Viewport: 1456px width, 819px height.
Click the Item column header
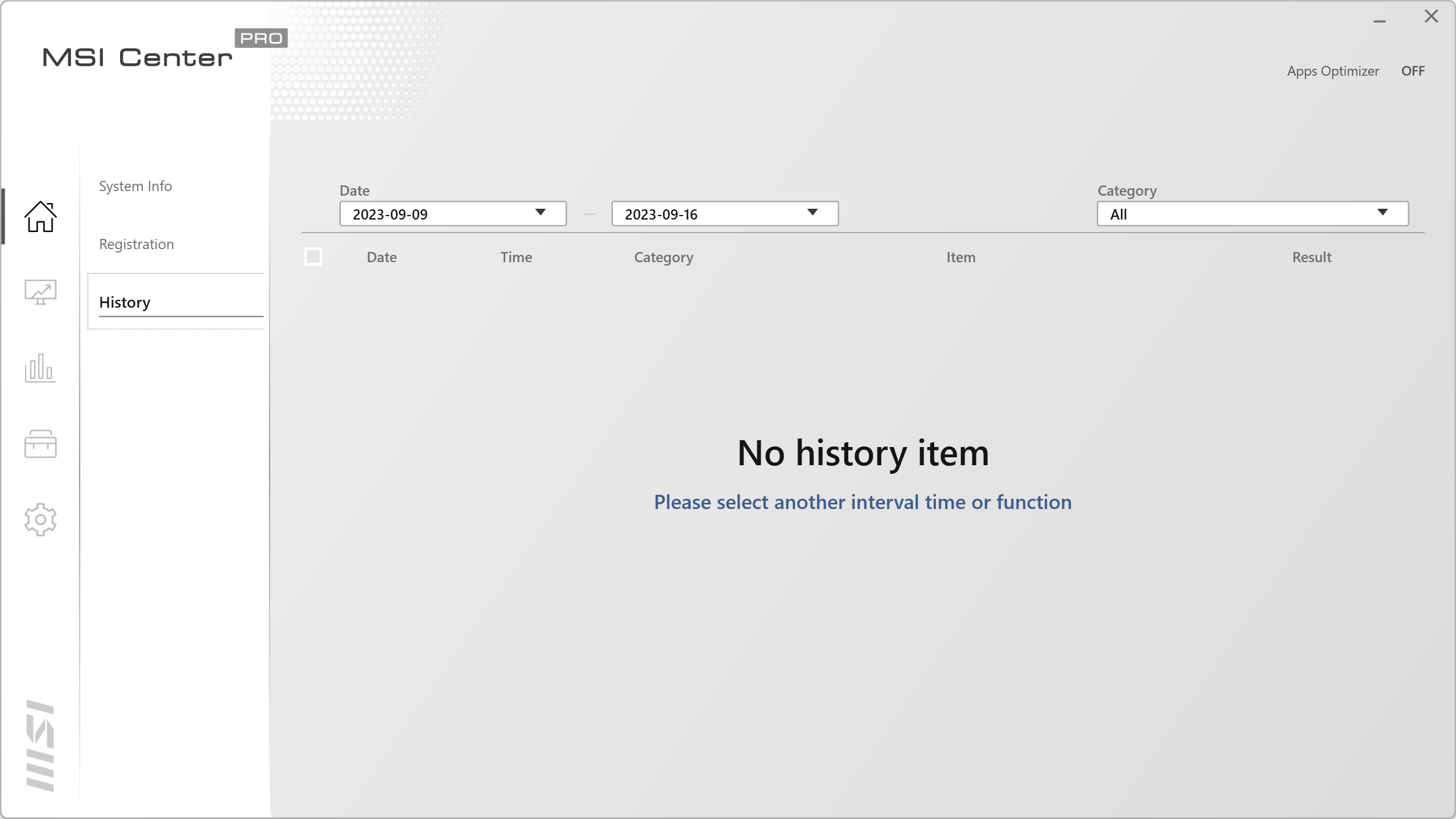pyautogui.click(x=960, y=257)
